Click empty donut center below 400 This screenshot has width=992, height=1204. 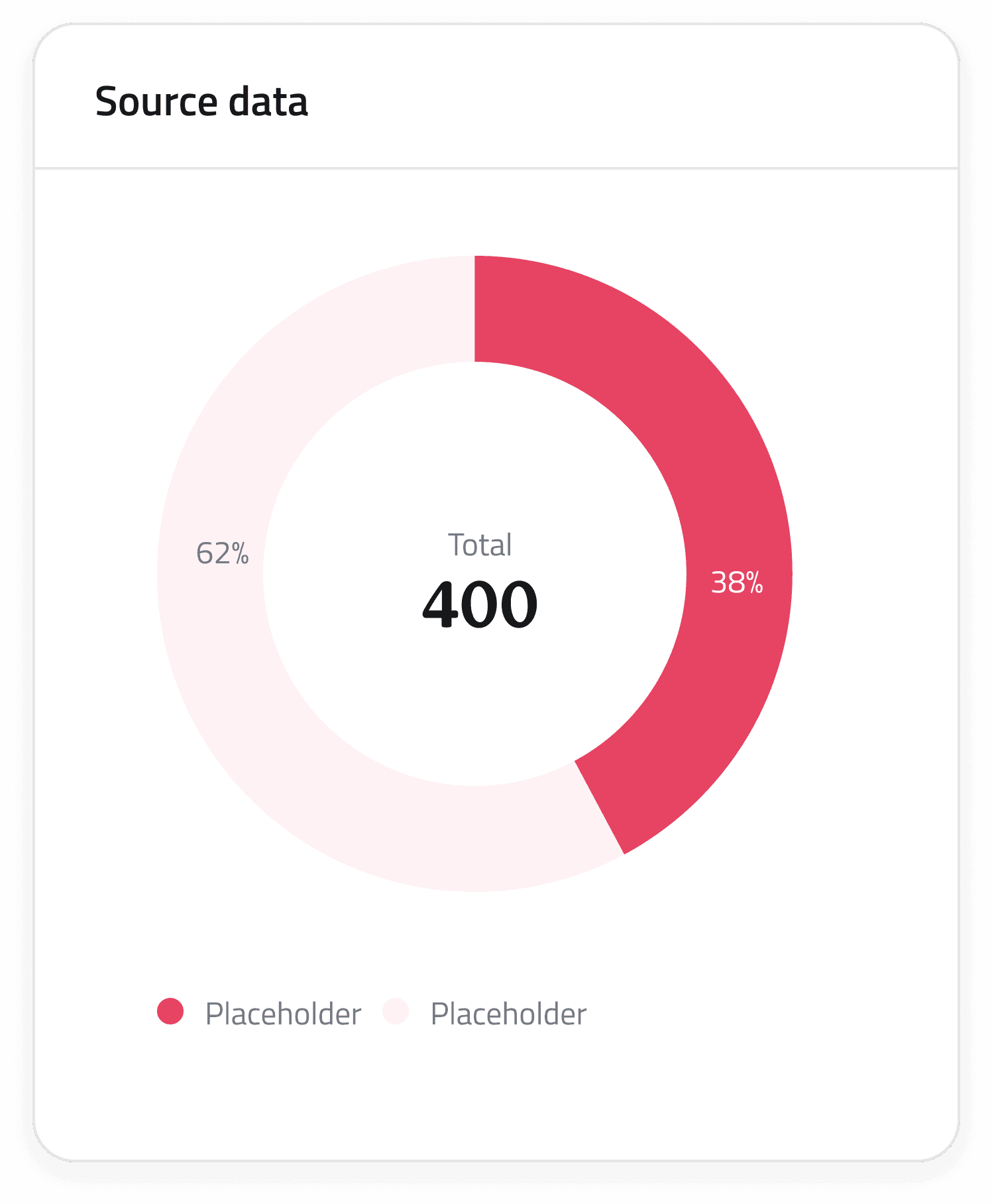474,702
